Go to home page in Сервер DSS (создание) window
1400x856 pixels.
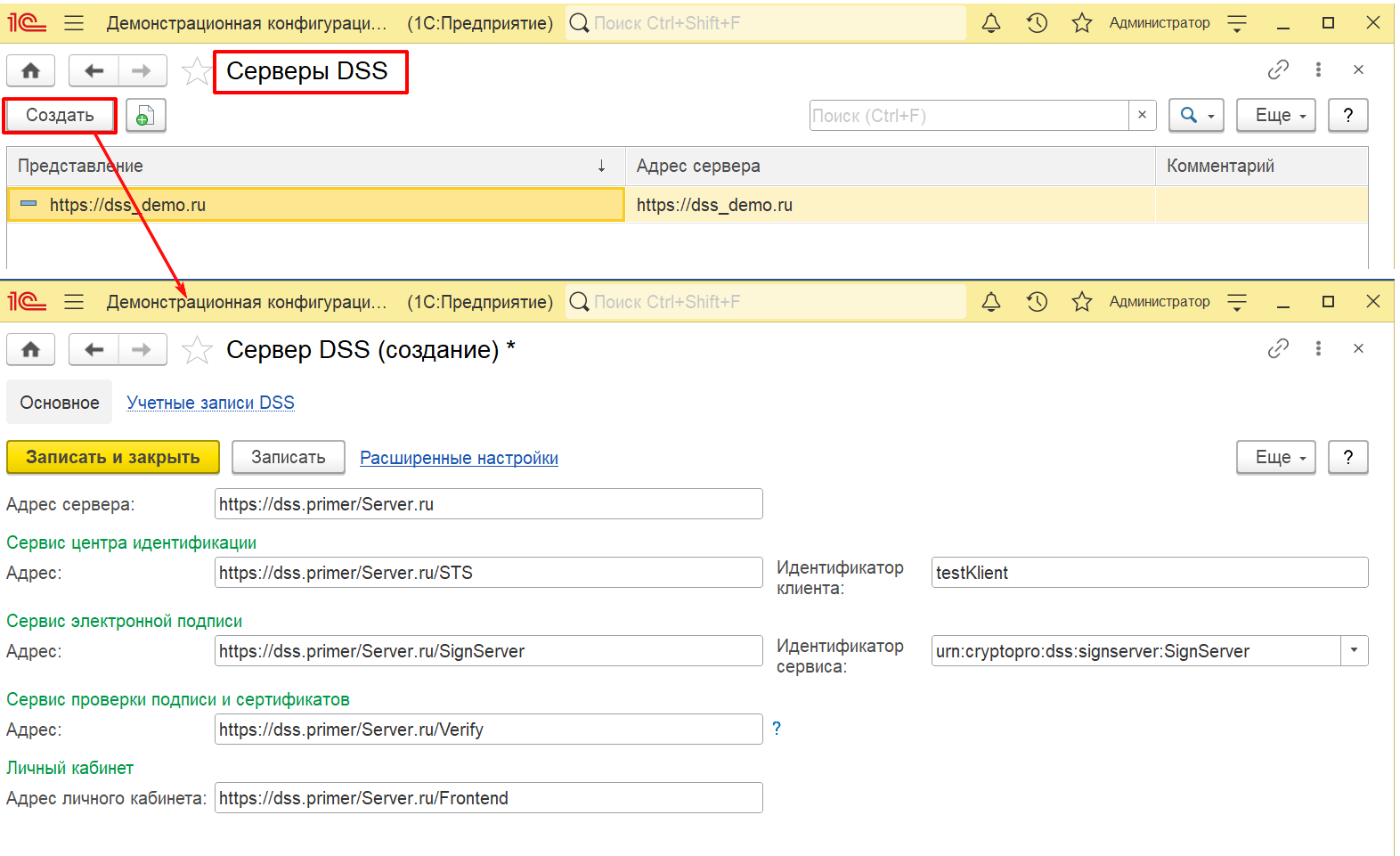point(31,349)
